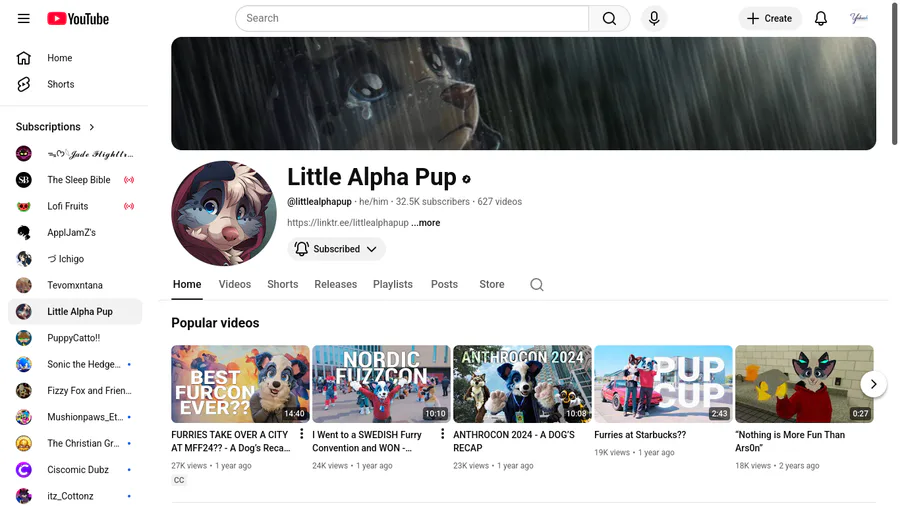Open the account avatar menu
Viewport: 900px width, 506px height.
point(859,18)
